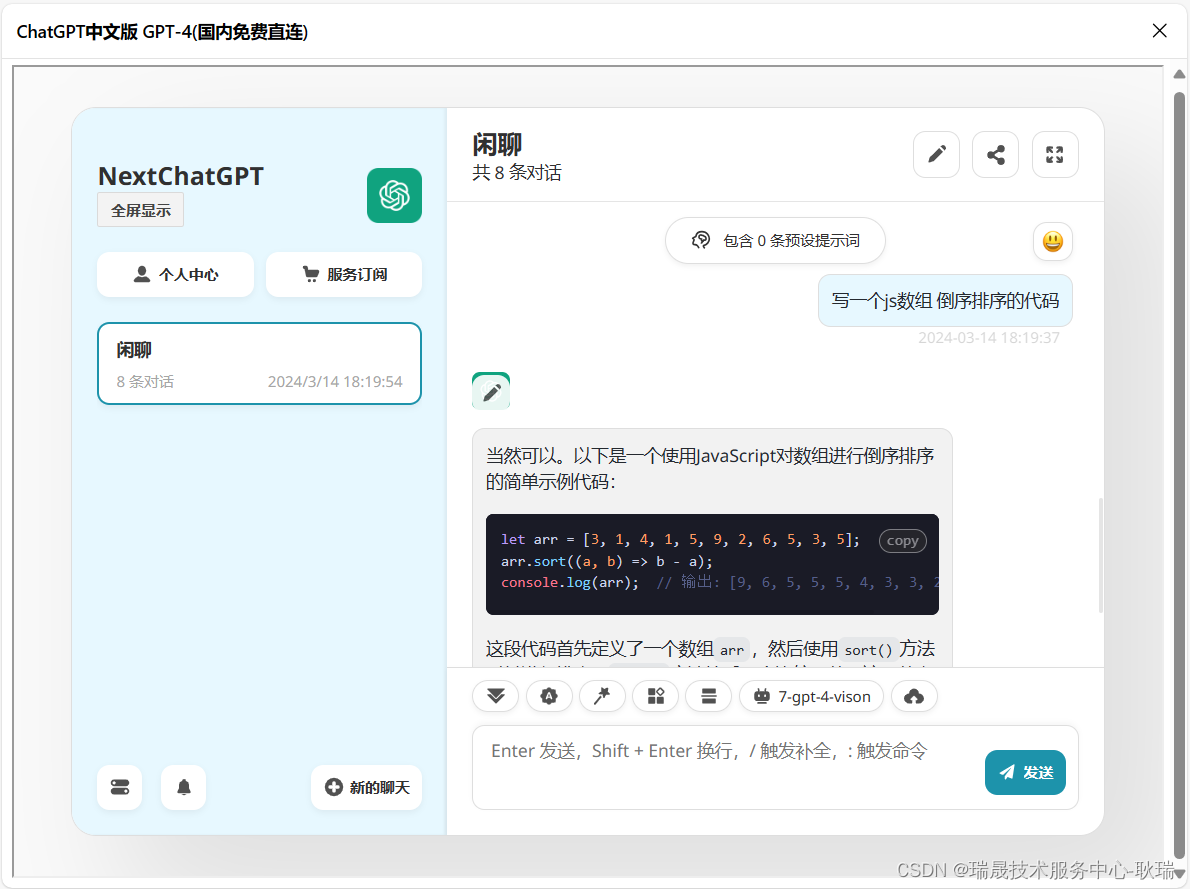This screenshot has height=889, width=1190.
Task: Click the clear context lines icon
Action: pos(709,696)
